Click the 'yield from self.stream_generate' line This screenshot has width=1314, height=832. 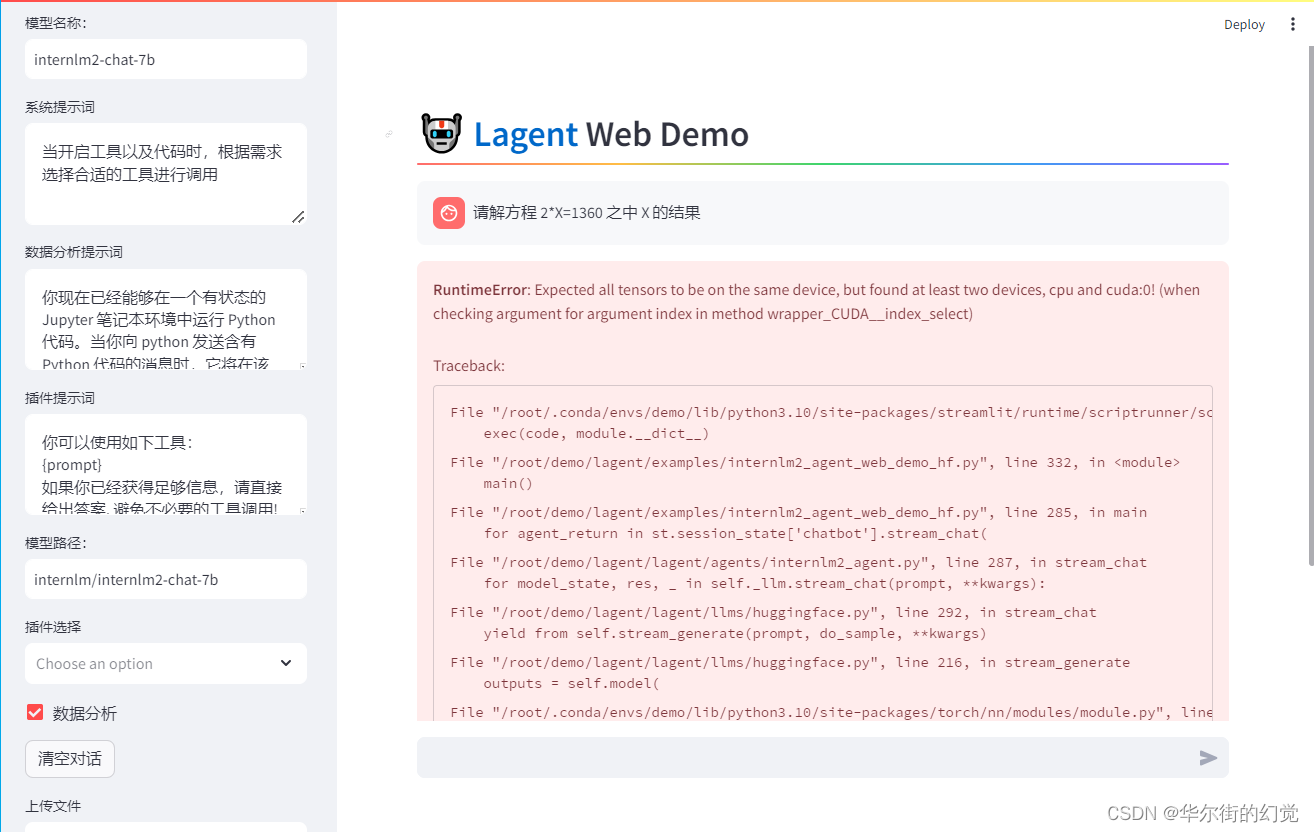[735, 634]
